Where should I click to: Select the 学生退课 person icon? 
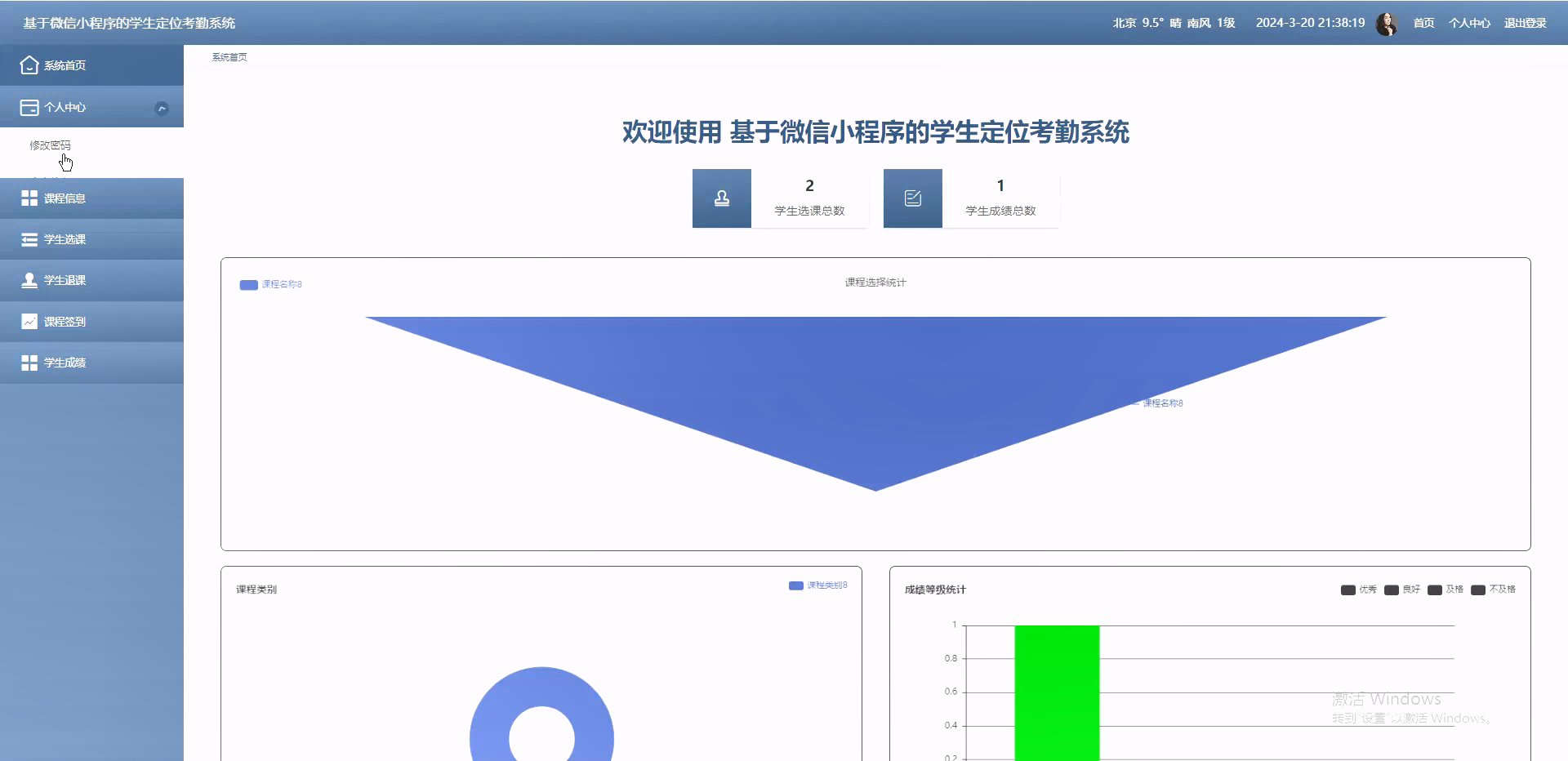29,280
